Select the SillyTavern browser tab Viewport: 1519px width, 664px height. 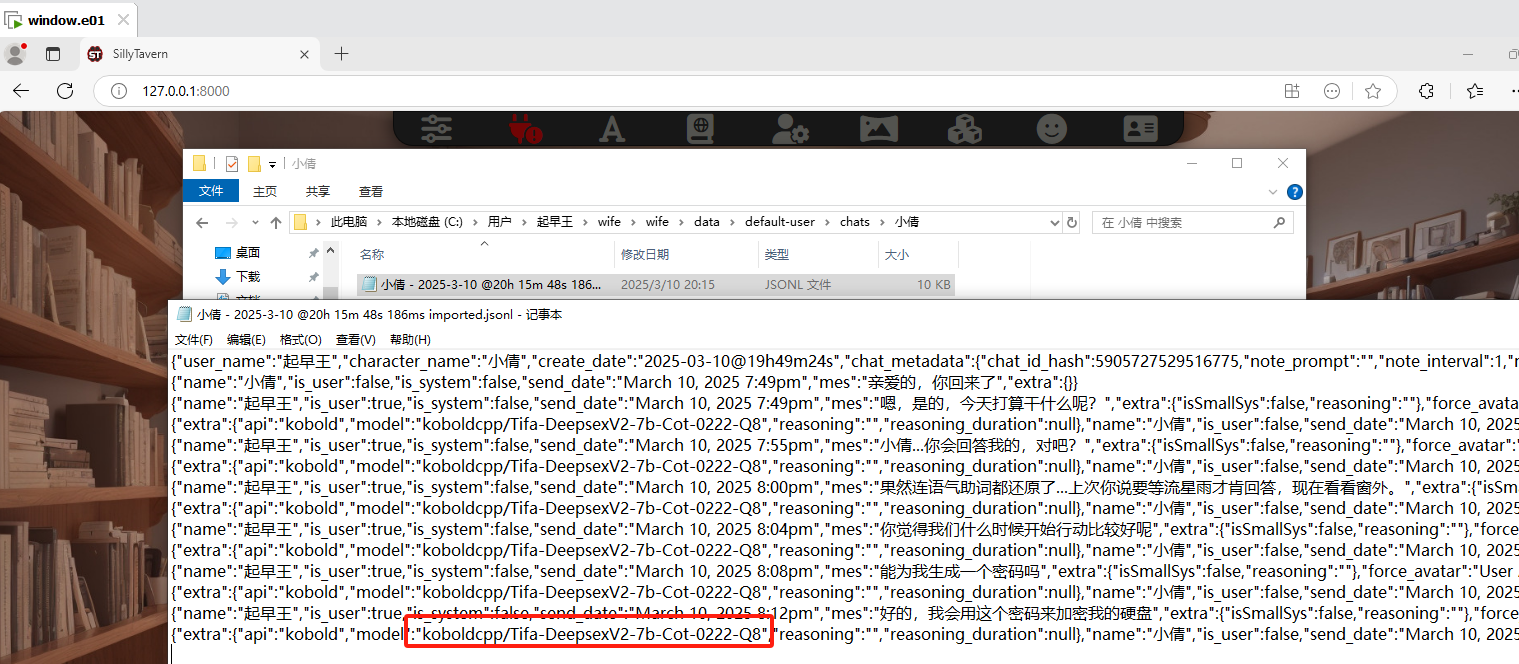(x=200, y=54)
